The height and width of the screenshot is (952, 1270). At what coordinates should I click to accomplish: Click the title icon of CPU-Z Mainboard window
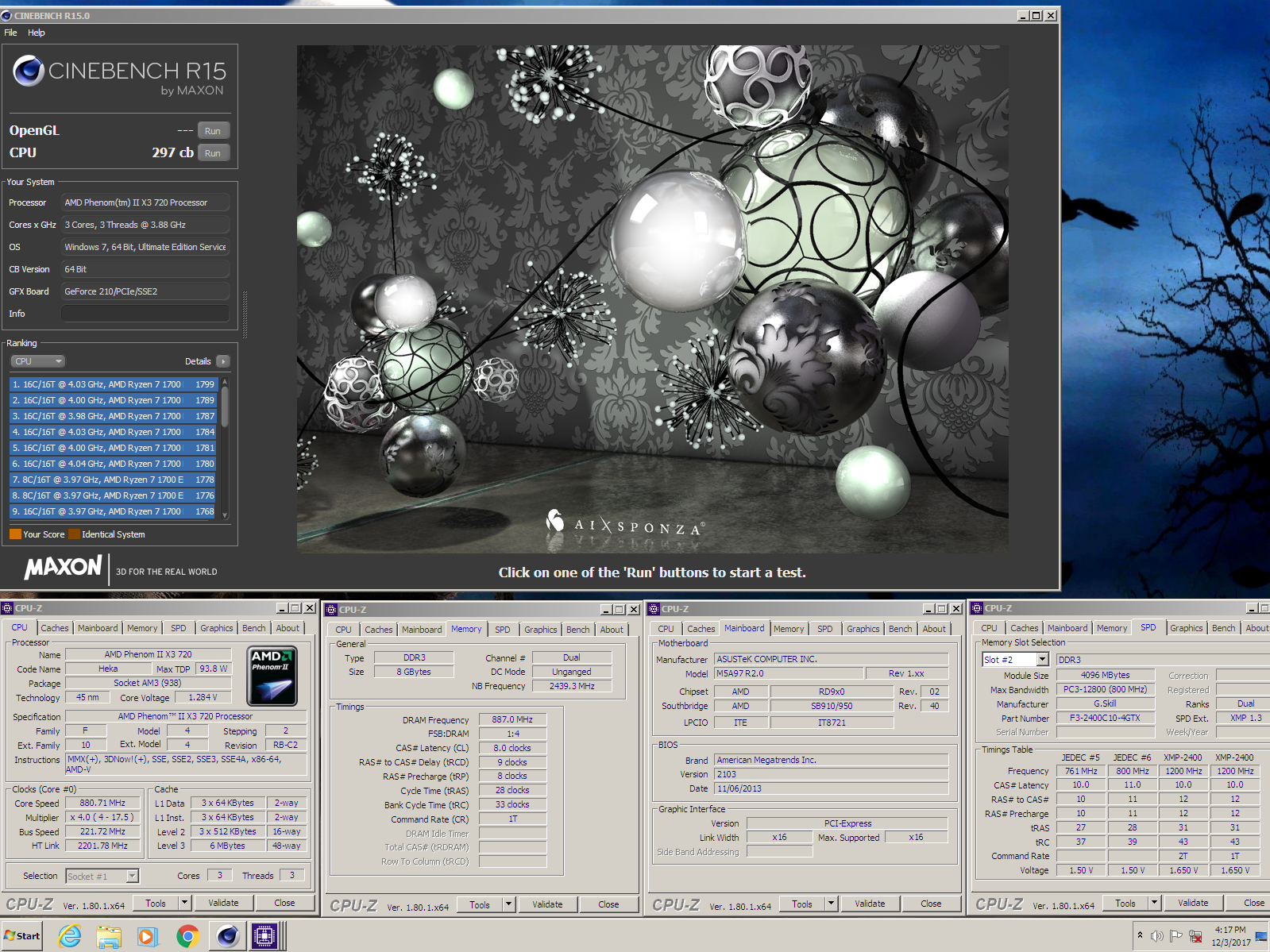click(654, 609)
